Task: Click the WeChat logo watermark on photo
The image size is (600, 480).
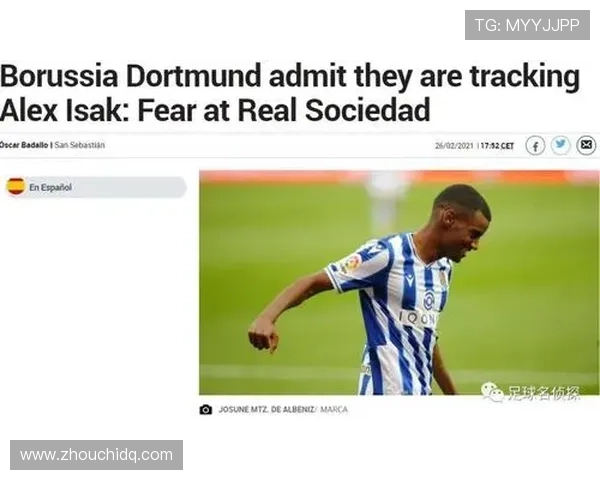Action: point(492,392)
